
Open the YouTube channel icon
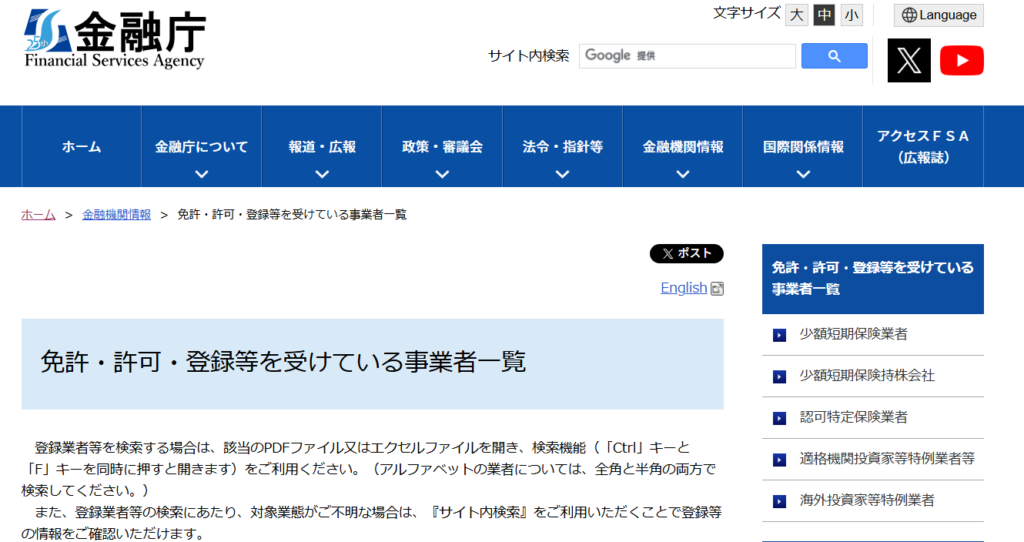point(962,60)
